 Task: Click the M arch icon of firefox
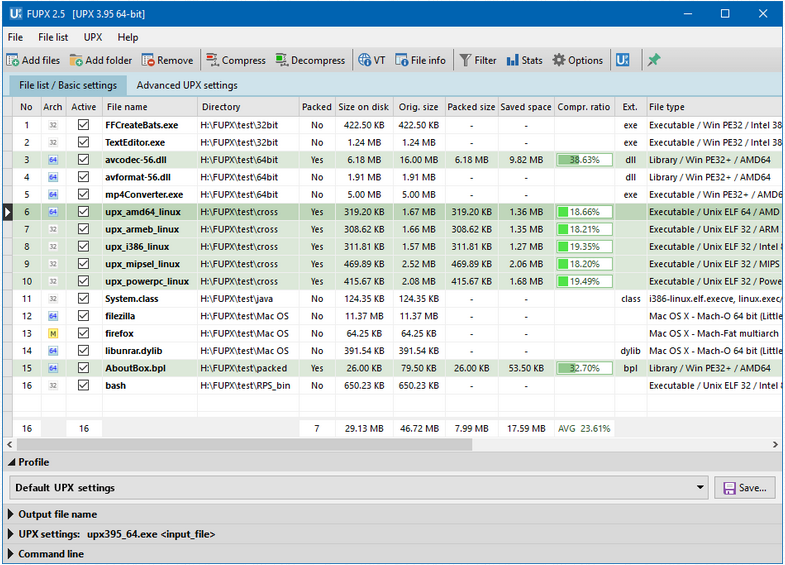tap(53, 334)
